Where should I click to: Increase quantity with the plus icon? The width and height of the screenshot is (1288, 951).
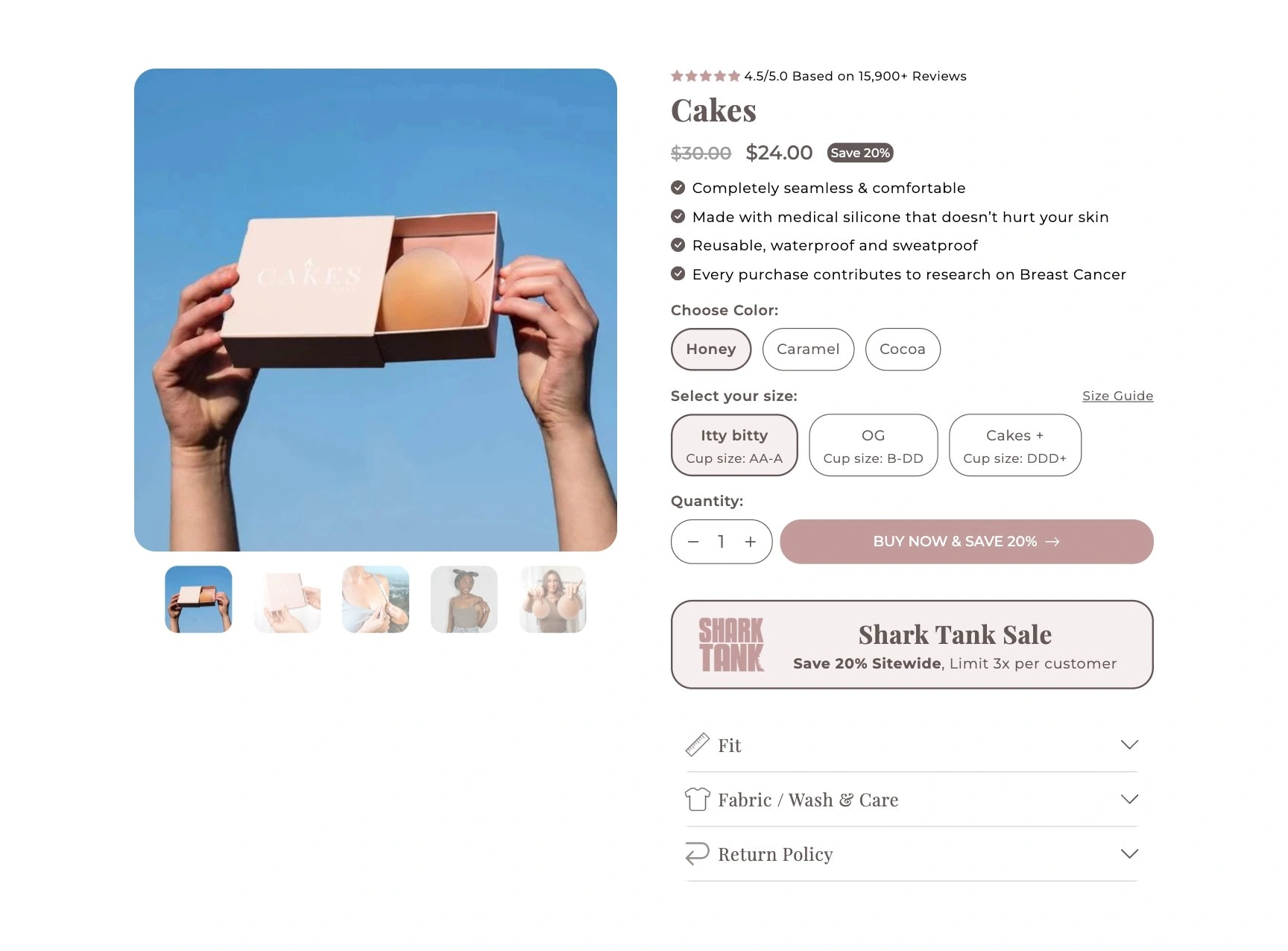[x=751, y=542]
